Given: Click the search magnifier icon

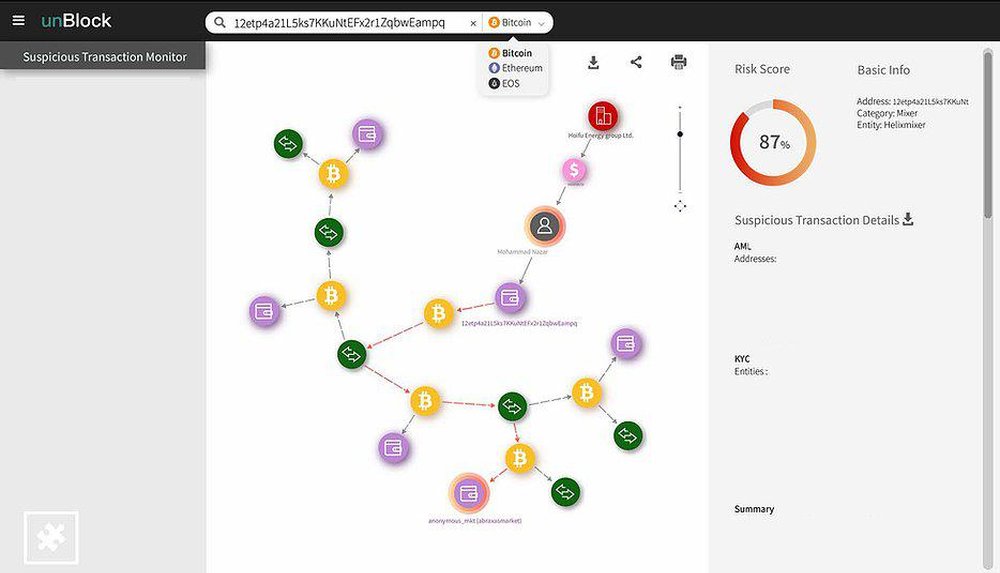Looking at the screenshot, I should pos(219,22).
